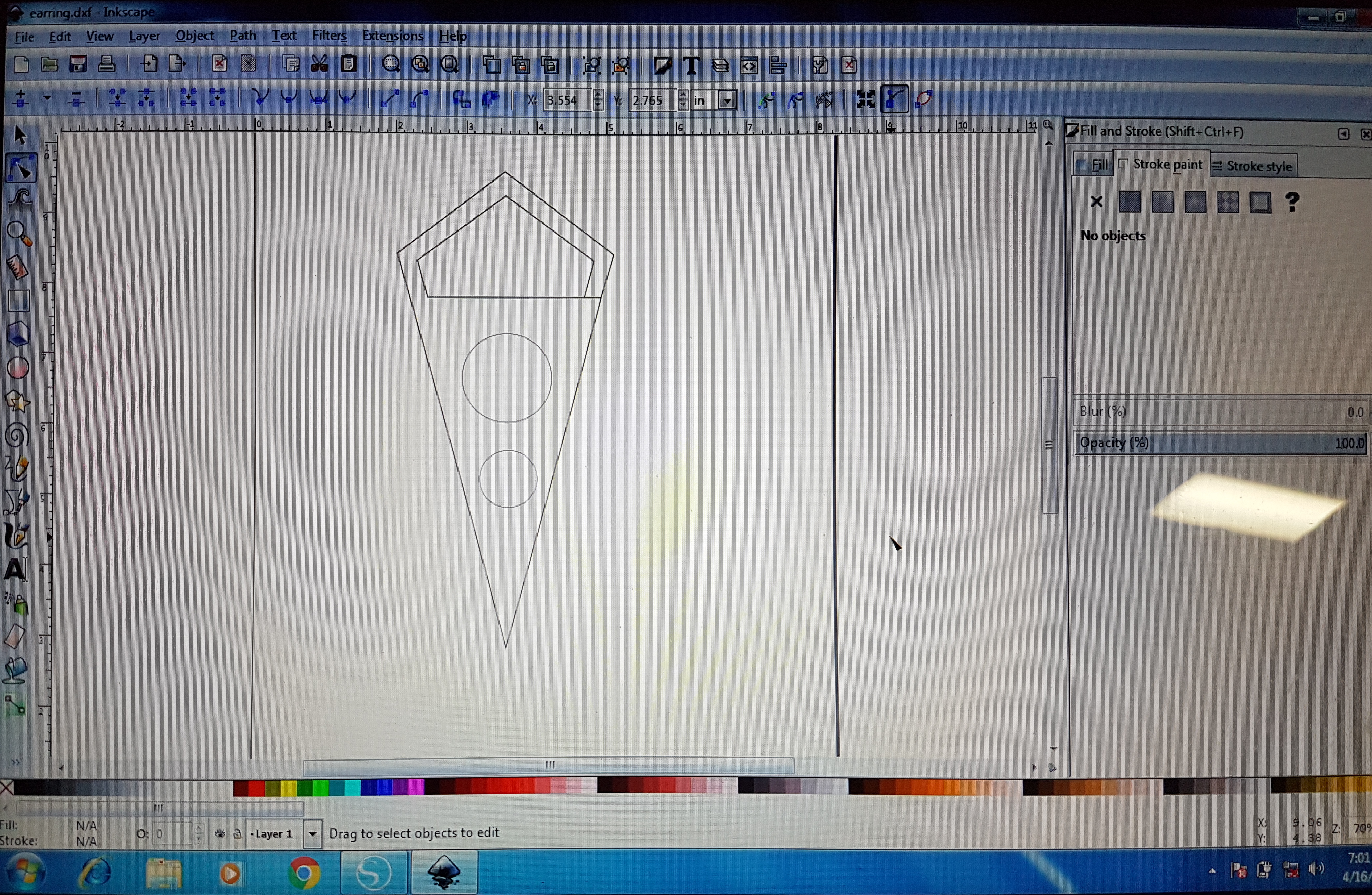Expand insert node options arrow

tap(47, 98)
